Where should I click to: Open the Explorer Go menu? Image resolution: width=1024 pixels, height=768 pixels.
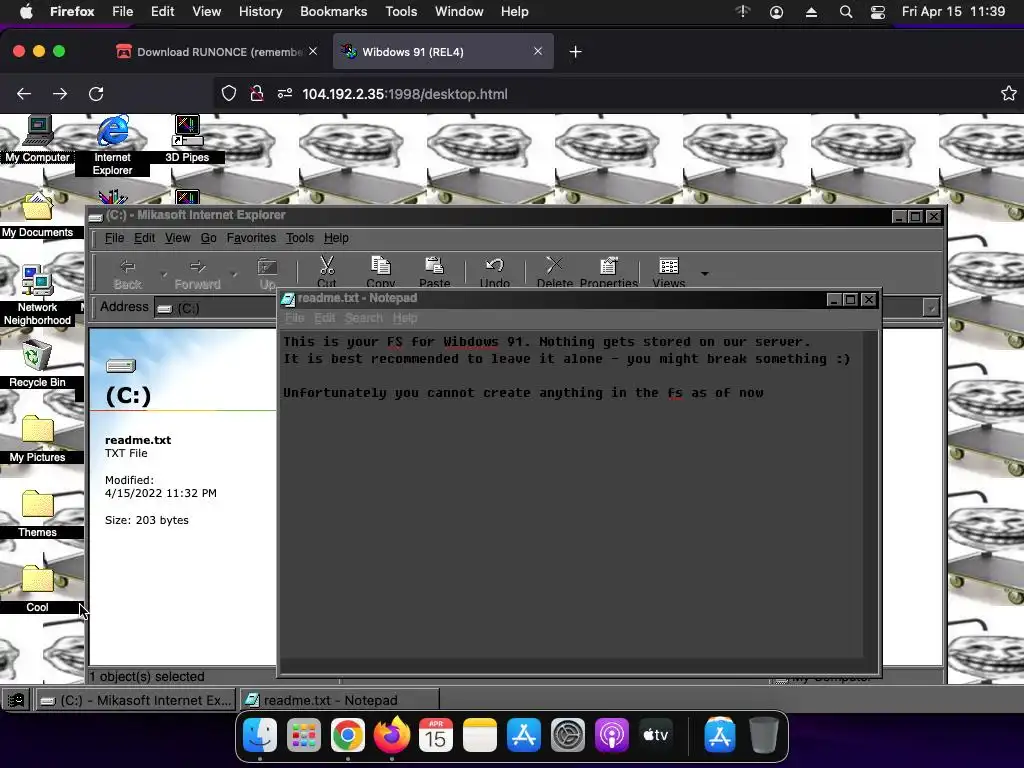pyautogui.click(x=208, y=238)
